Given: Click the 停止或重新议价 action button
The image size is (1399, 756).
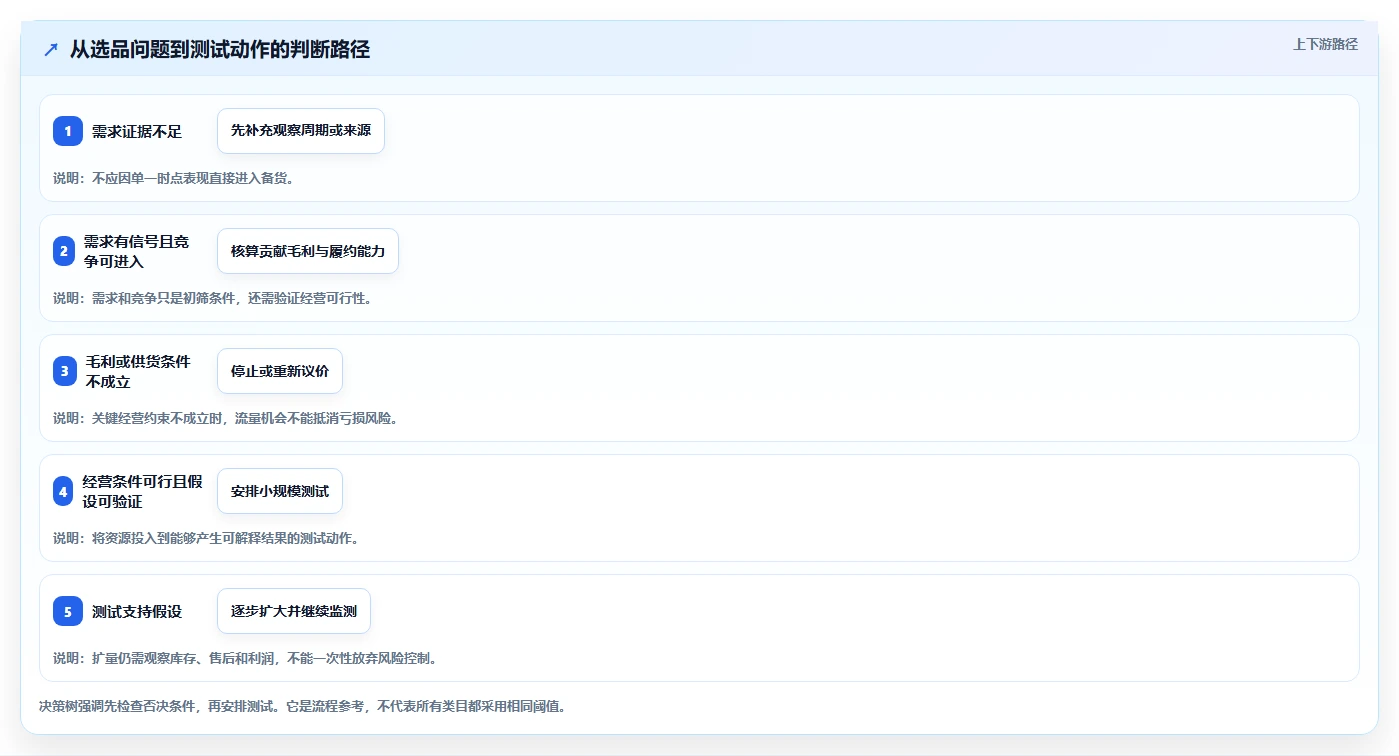Looking at the screenshot, I should pyautogui.click(x=280, y=371).
